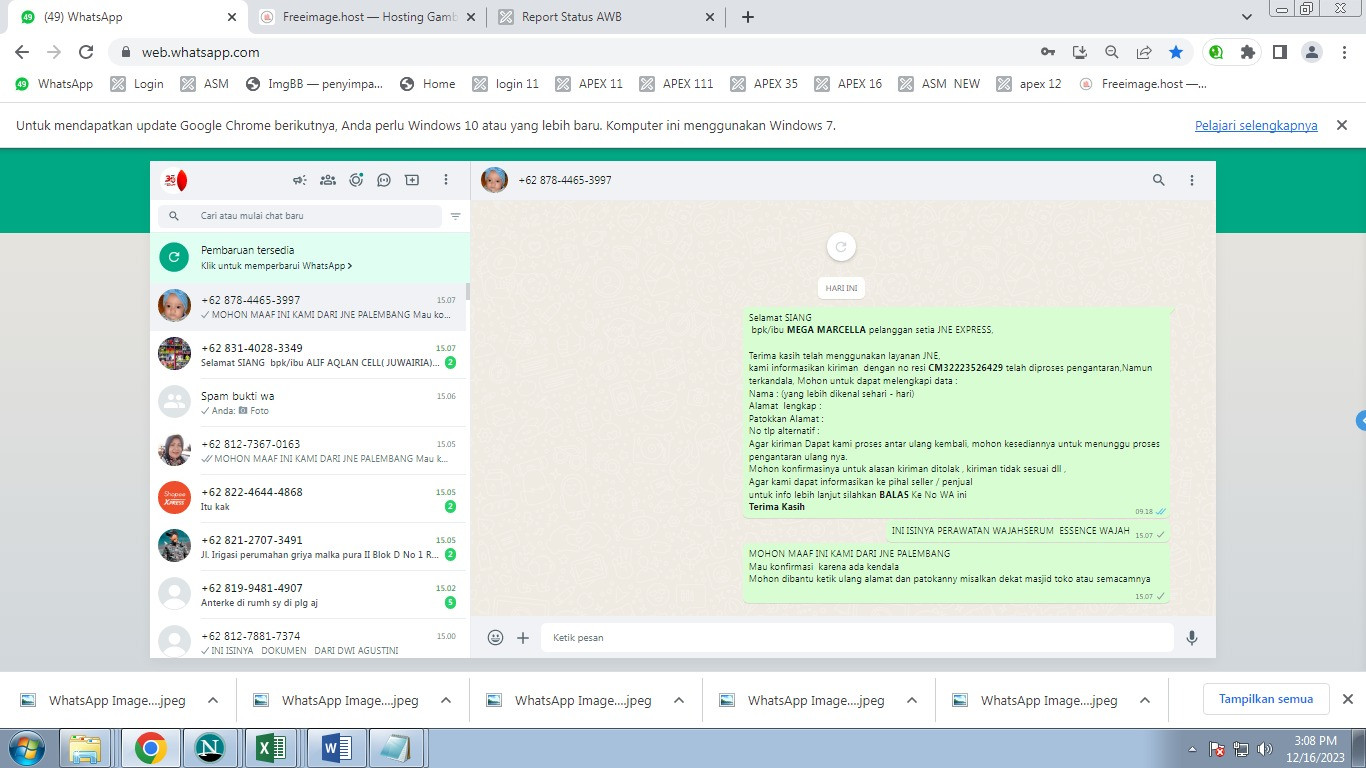Dismiss the Chrome update notice bar
The image size is (1366, 768).
pos(1342,125)
